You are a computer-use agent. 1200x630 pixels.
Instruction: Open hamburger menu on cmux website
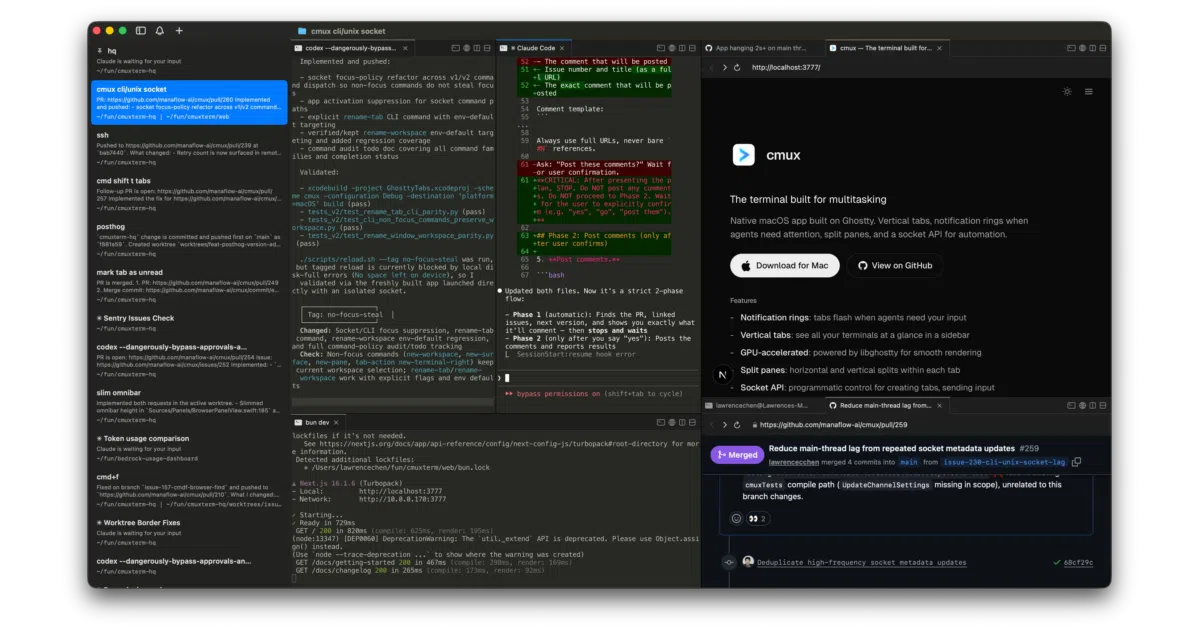(x=1089, y=91)
